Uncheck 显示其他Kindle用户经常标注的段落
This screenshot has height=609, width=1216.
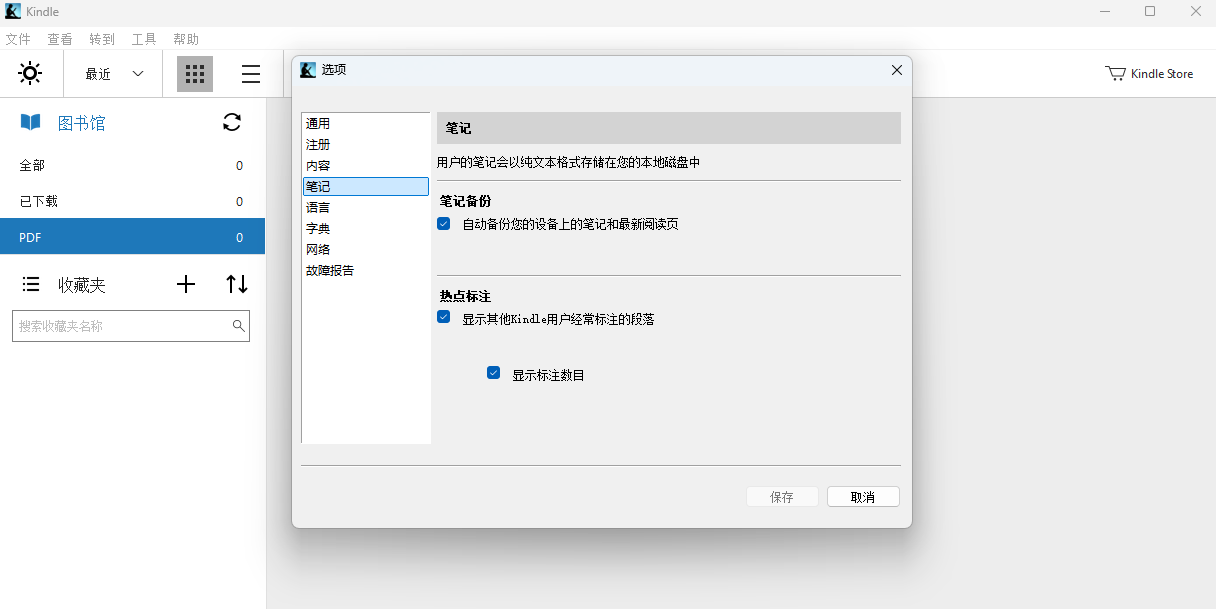(443, 317)
